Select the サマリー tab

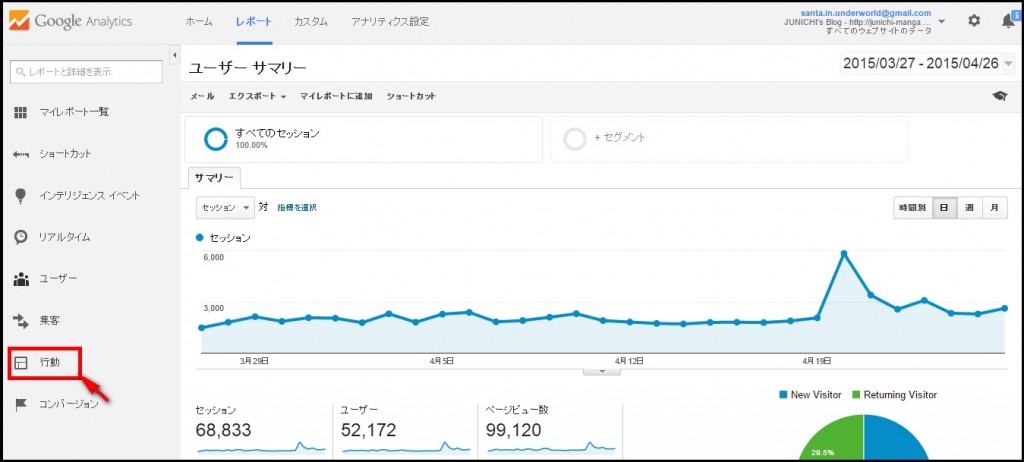[214, 178]
